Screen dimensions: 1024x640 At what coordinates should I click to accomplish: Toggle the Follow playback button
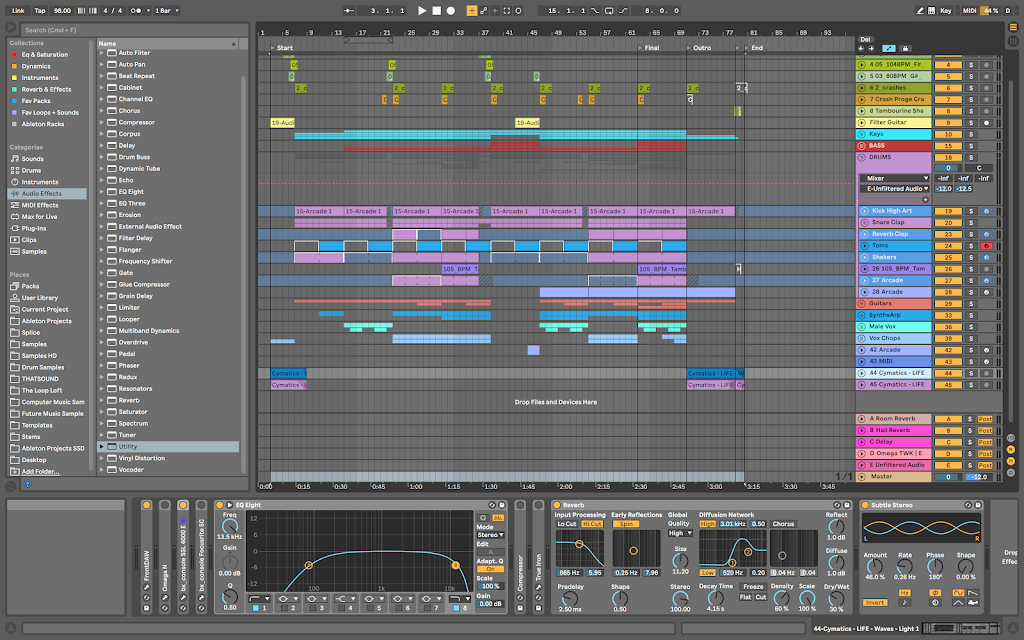pos(349,10)
